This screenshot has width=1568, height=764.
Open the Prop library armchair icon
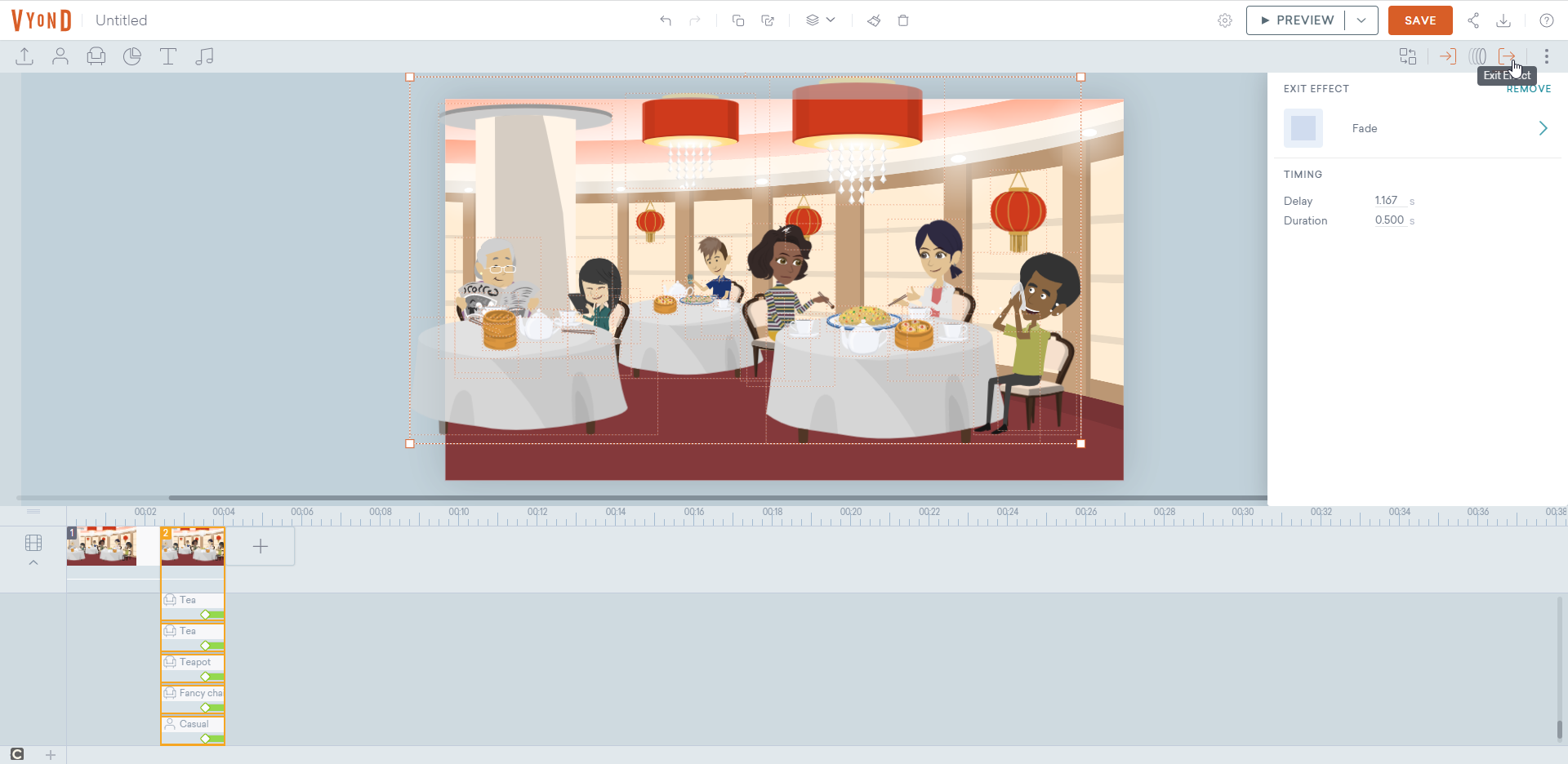(x=96, y=56)
